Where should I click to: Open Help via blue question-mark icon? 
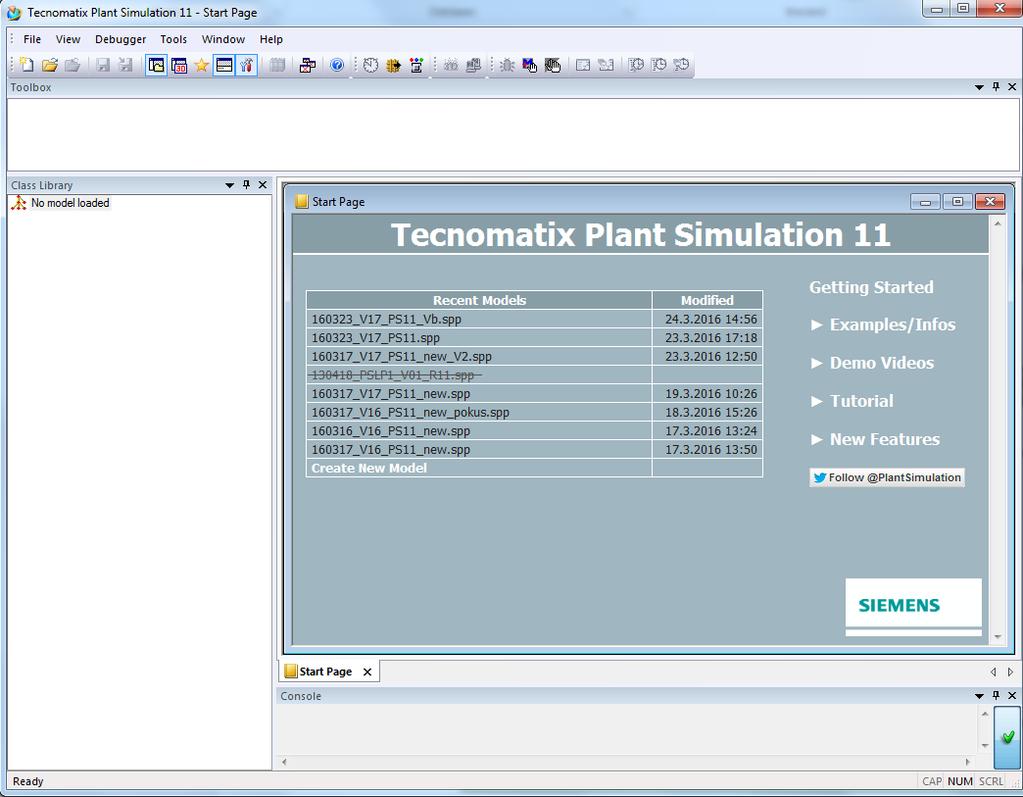coord(337,65)
